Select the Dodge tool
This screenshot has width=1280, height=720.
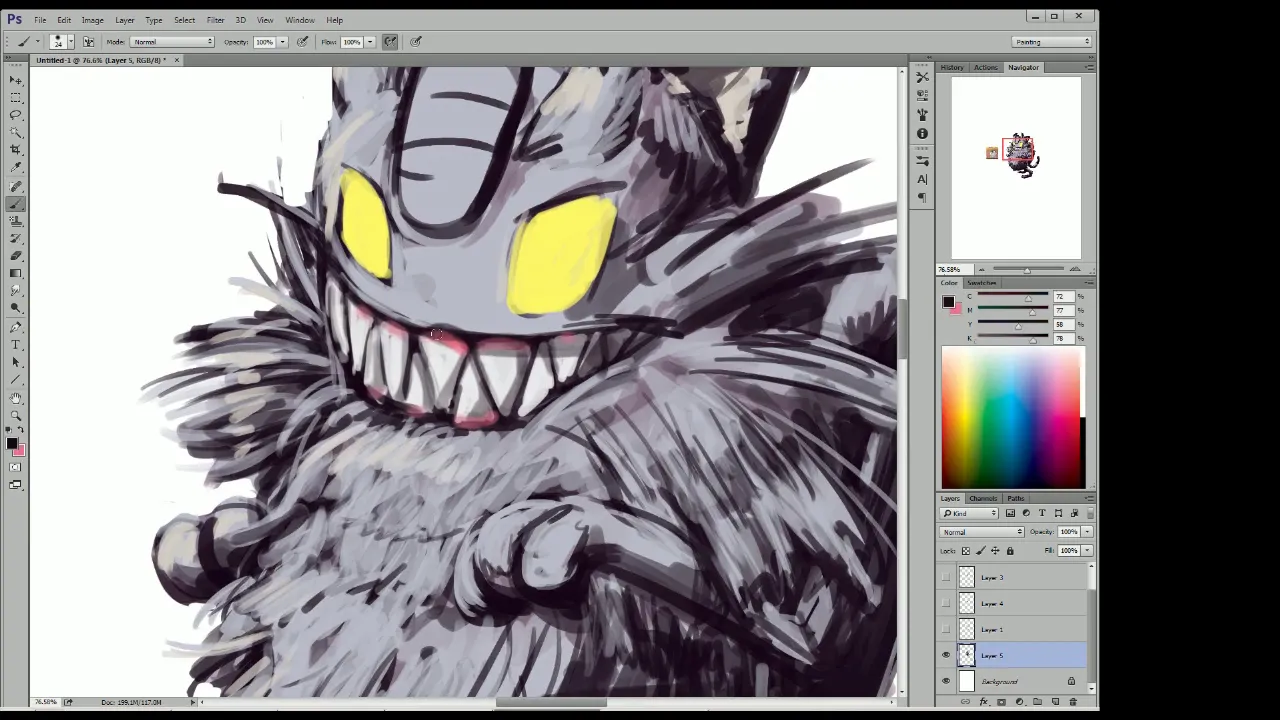(15, 308)
